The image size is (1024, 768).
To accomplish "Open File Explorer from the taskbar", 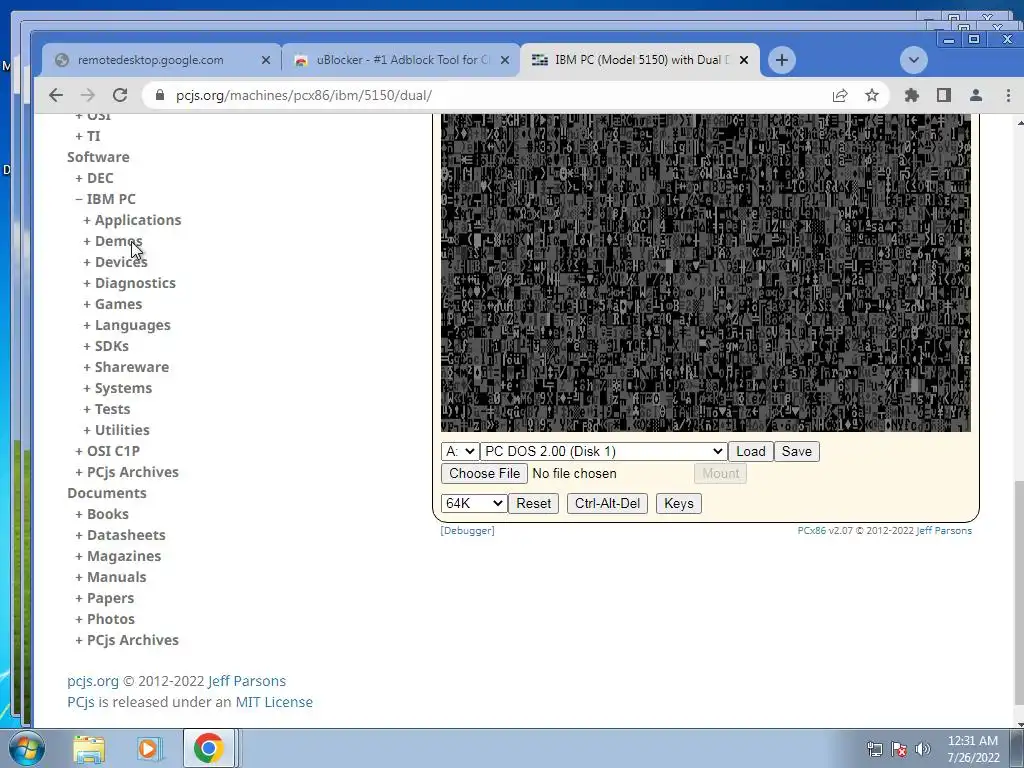I will pos(89,748).
